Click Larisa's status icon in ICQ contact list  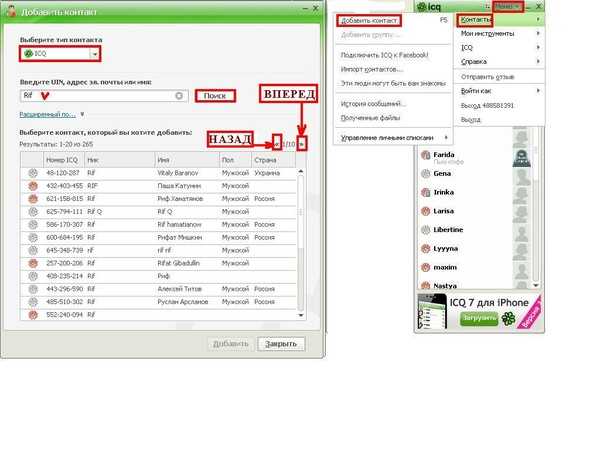tap(426, 211)
